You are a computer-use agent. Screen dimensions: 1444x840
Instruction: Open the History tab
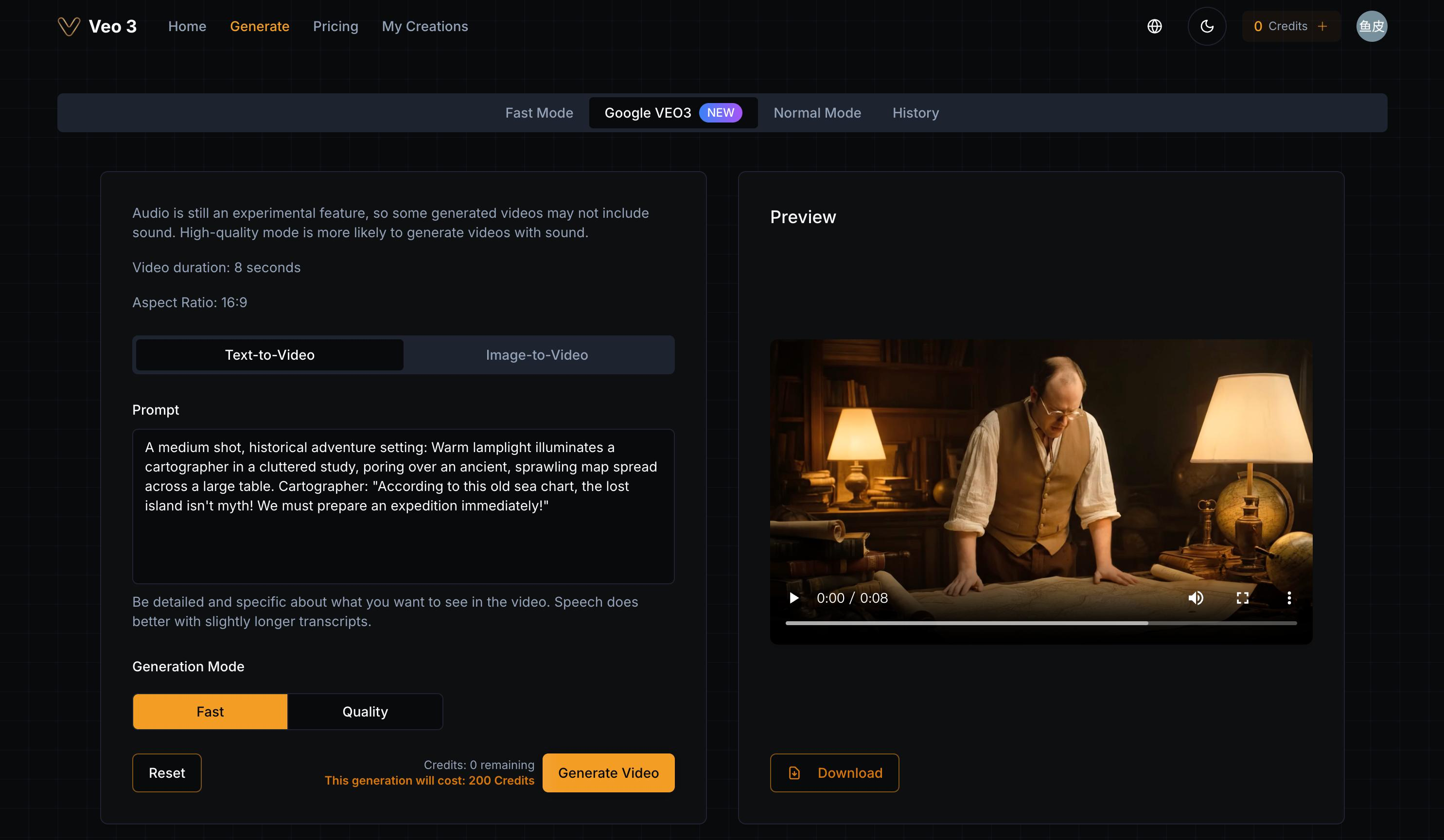point(916,113)
